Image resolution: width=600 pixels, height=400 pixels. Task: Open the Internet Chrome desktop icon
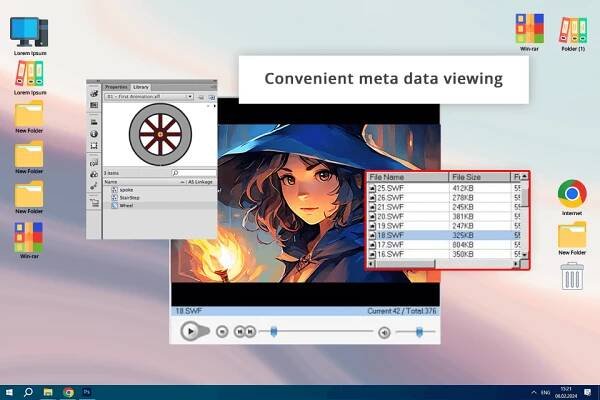tap(572, 194)
